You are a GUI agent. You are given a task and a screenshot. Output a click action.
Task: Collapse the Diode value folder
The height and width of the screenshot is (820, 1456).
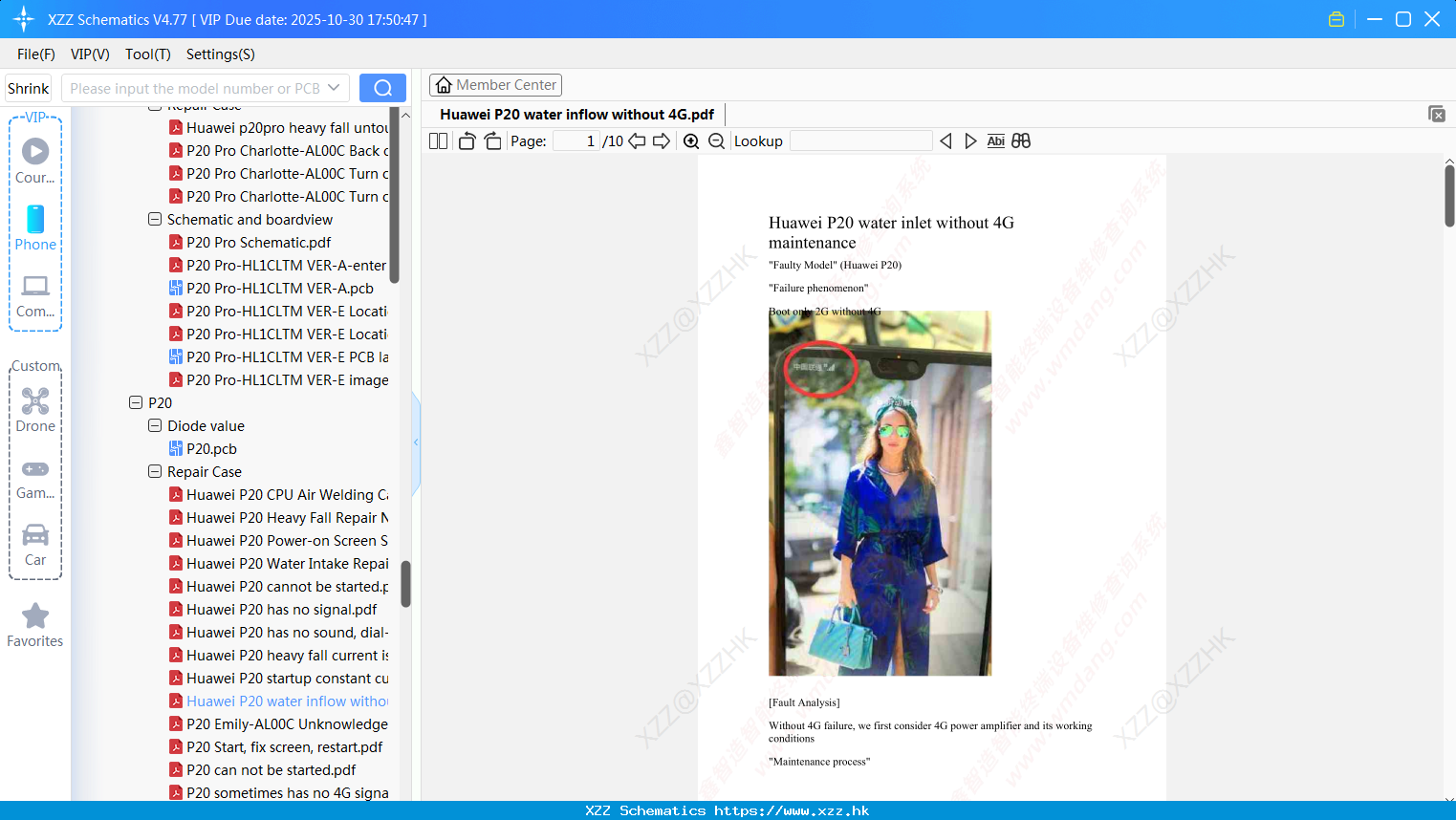(155, 425)
